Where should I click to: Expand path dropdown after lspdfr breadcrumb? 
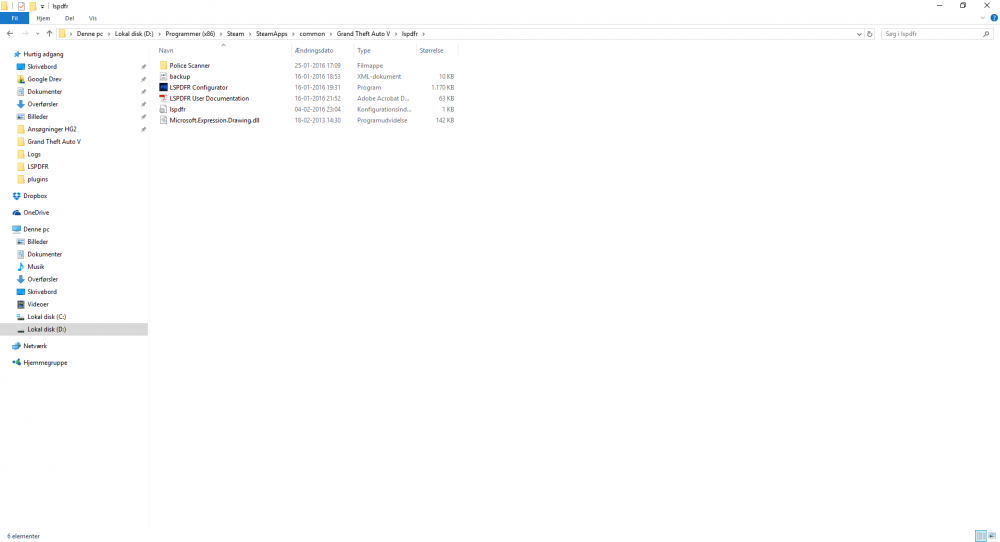423,34
